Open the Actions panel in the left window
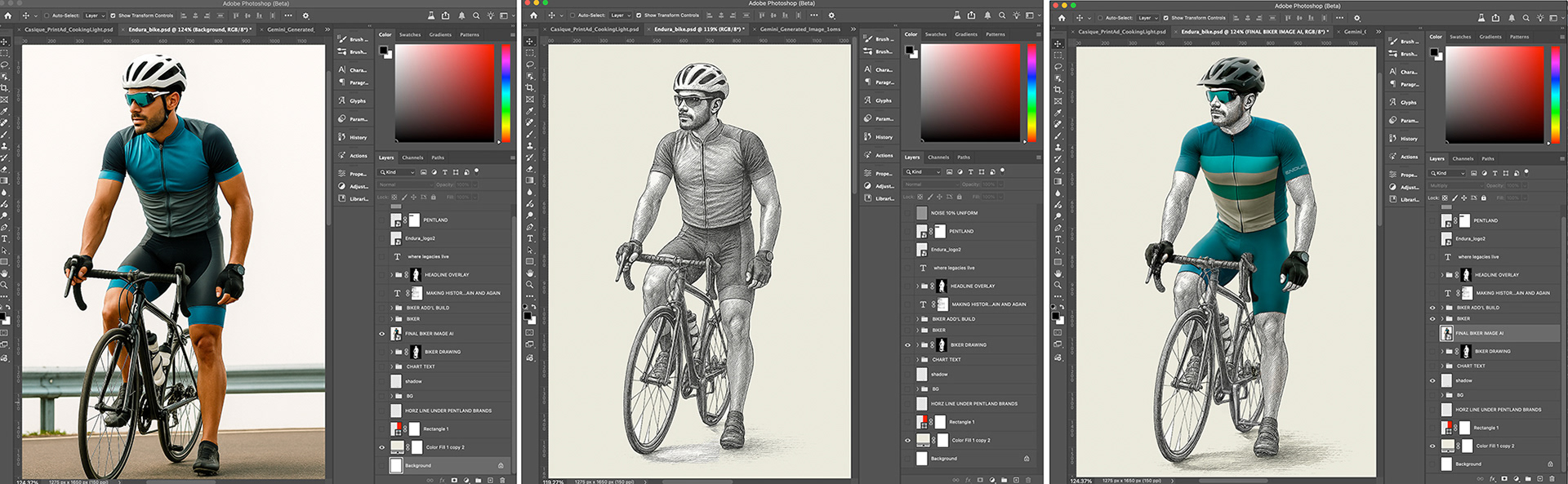 (x=353, y=155)
